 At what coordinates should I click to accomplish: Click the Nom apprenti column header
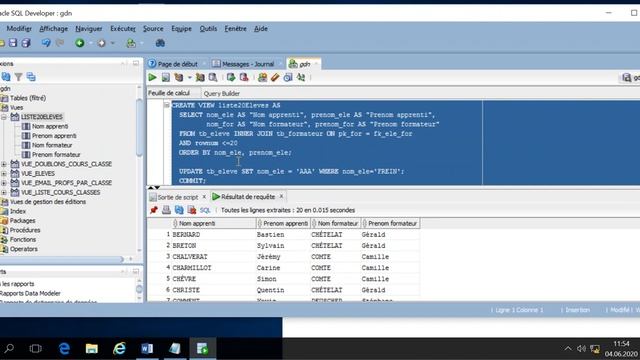(214, 223)
